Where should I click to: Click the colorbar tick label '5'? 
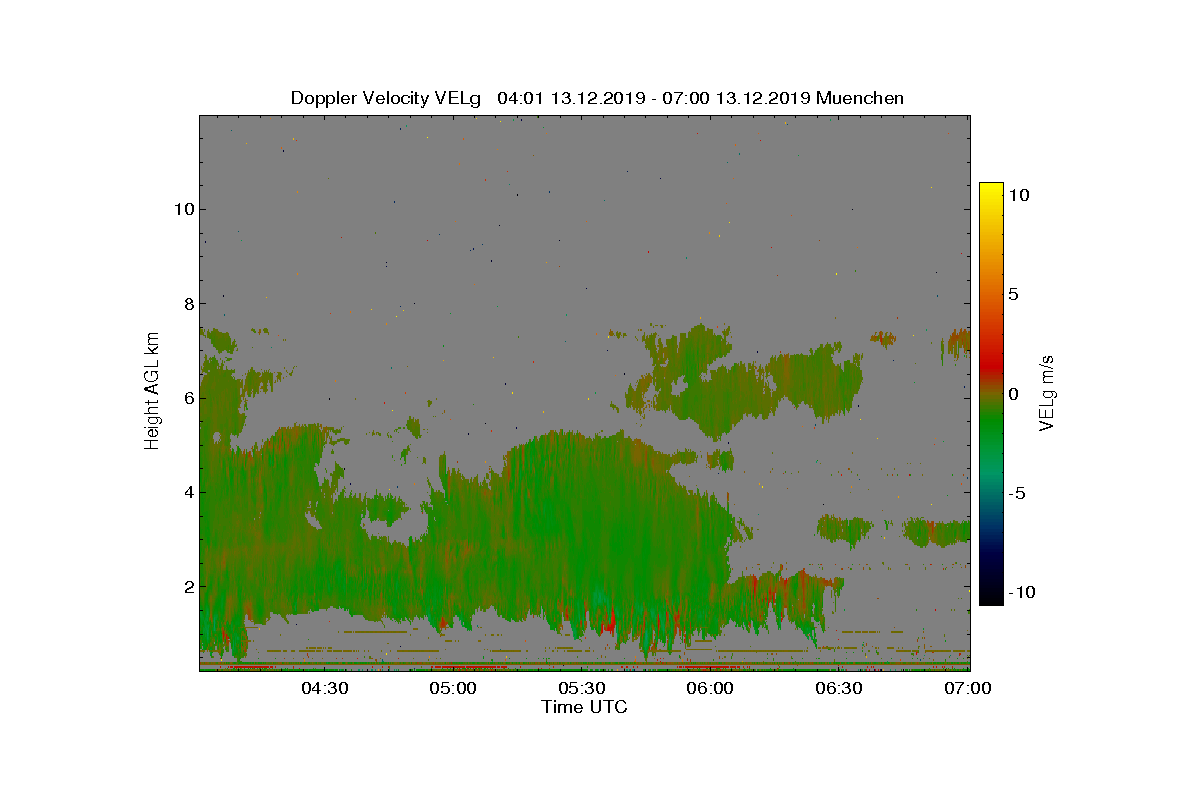pos(1013,295)
